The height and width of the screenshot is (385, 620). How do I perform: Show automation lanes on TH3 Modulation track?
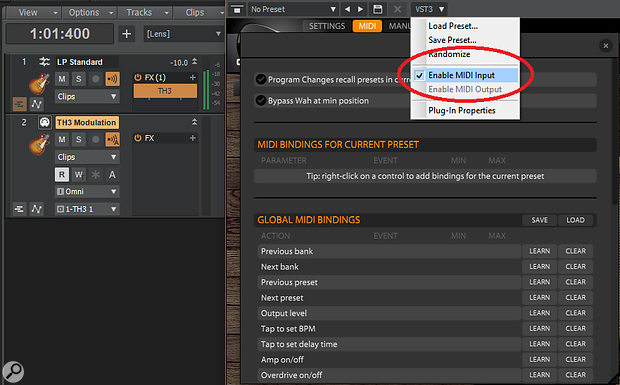click(36, 209)
